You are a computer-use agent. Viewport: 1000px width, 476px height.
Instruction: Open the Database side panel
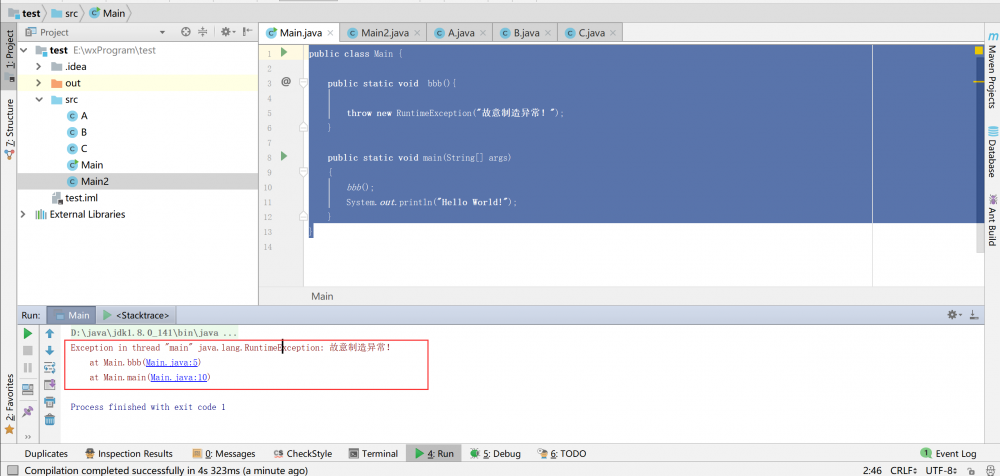point(992,152)
